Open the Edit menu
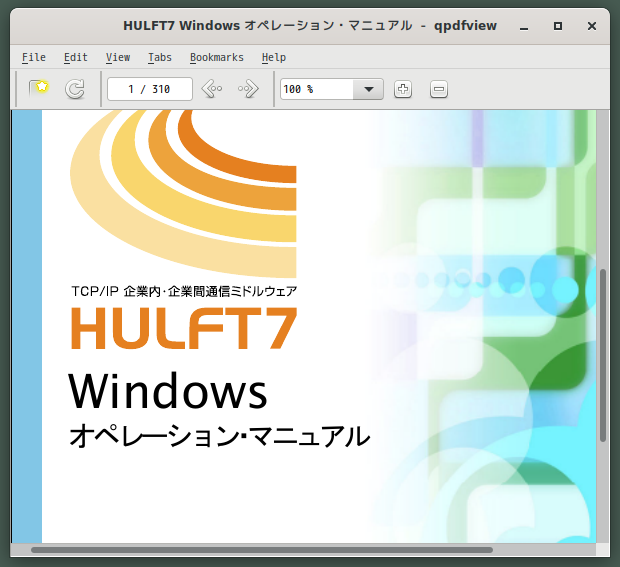The height and width of the screenshot is (567, 620). tap(76, 57)
